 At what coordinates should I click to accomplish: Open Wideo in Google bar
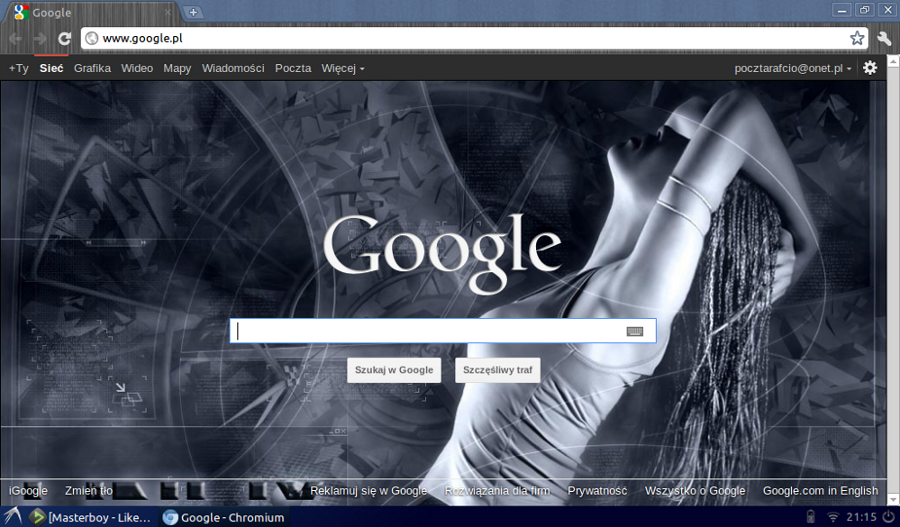[x=137, y=68]
